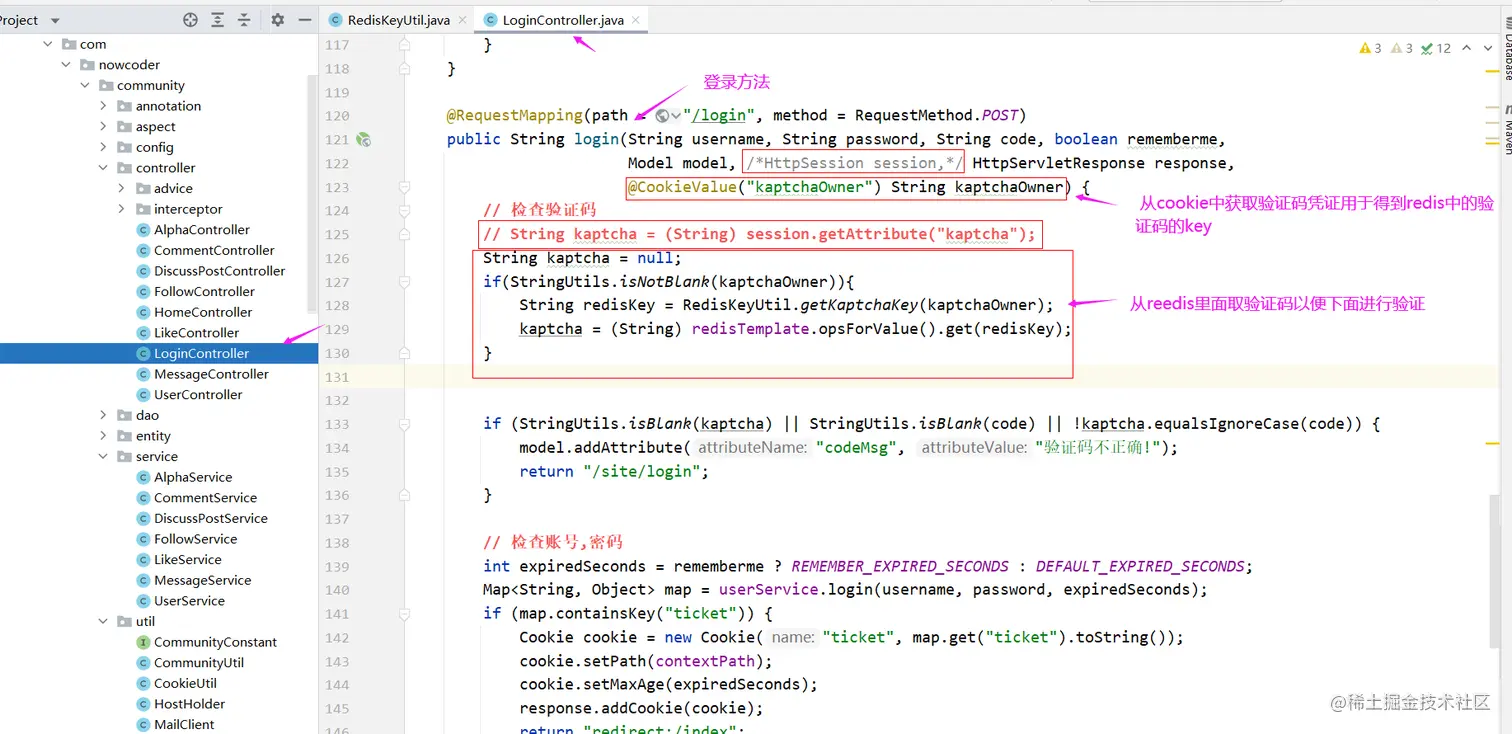Open Project panel settings gear
Screen dimensions: 1512x734
tap(277, 20)
